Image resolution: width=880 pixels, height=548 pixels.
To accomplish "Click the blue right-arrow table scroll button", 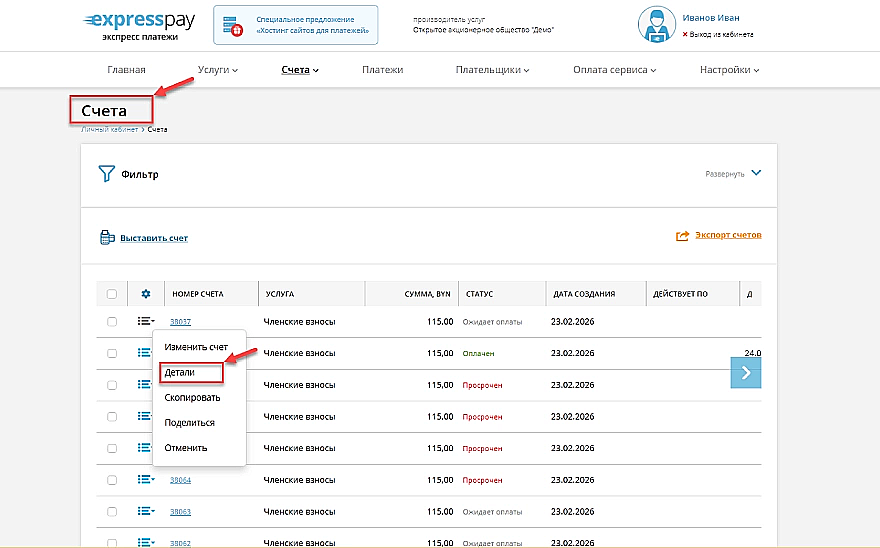I will click(745, 373).
